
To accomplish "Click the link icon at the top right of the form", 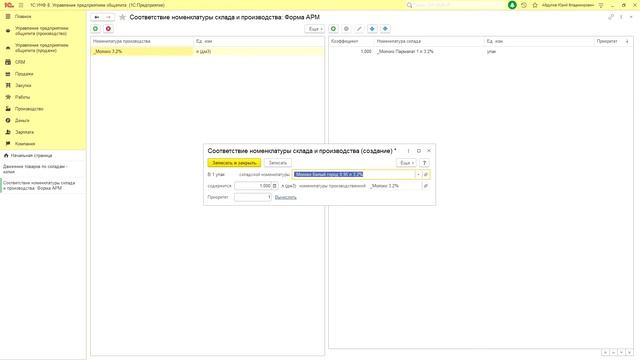I will click(611, 17).
